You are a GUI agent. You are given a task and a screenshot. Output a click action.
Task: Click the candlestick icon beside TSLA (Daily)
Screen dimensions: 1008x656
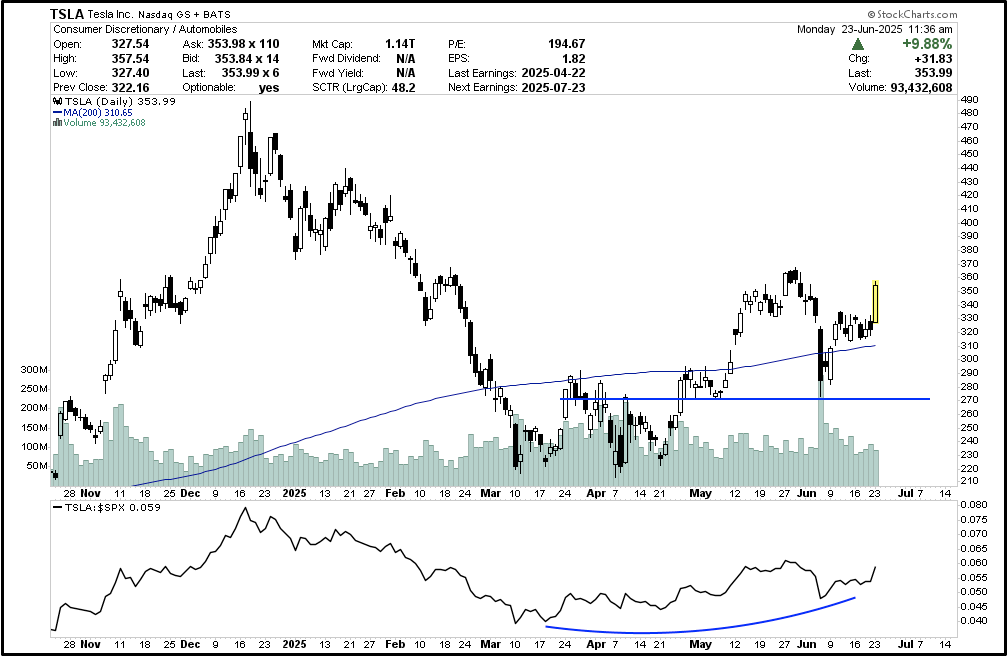(x=57, y=102)
